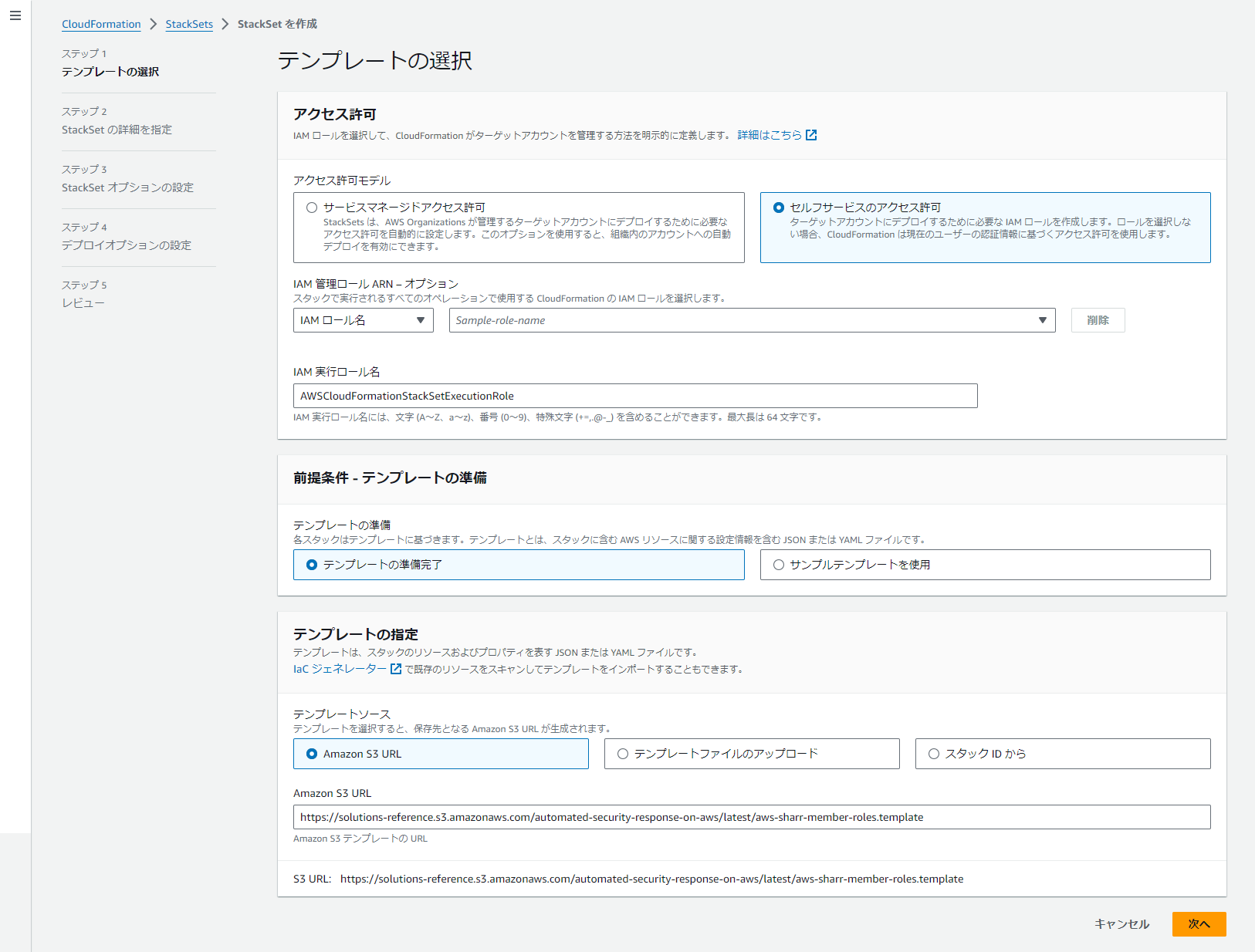
Task: Open IaC ジェネレーター link
Action: point(340,669)
